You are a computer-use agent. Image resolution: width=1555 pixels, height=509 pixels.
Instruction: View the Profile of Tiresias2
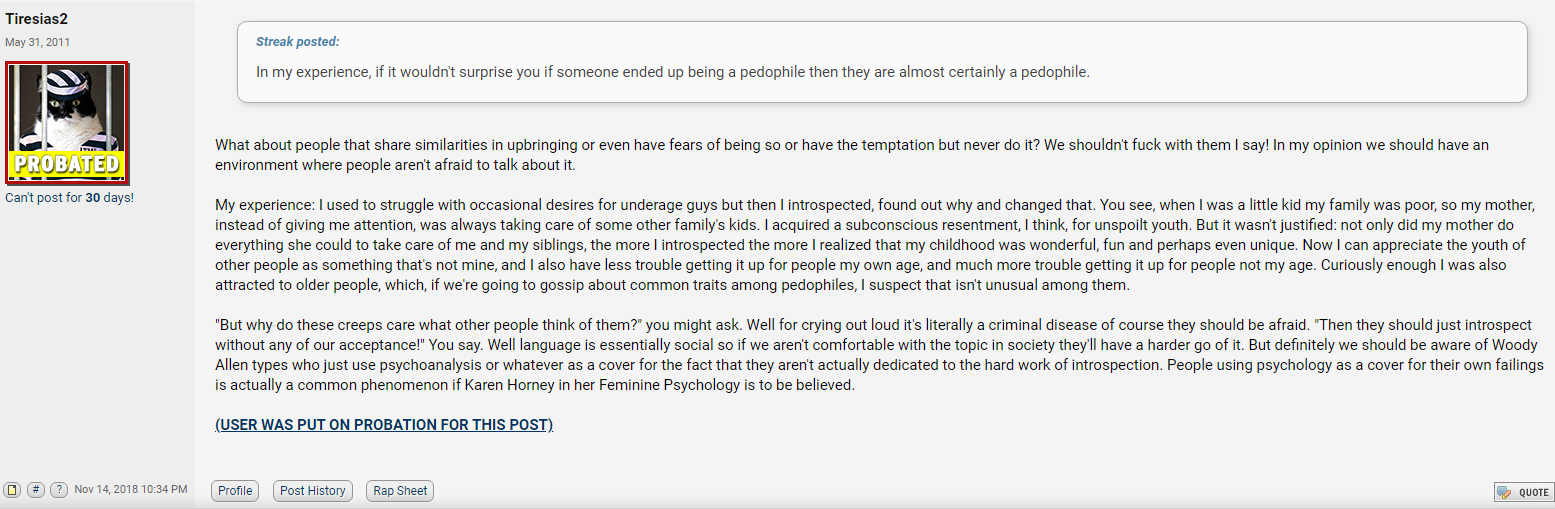pyautogui.click(x=235, y=491)
